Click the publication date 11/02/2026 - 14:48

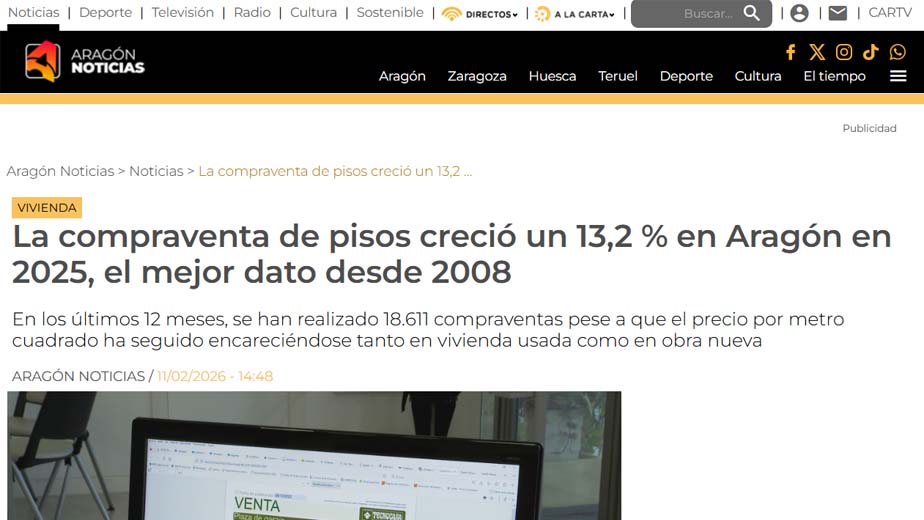pyautogui.click(x=215, y=376)
